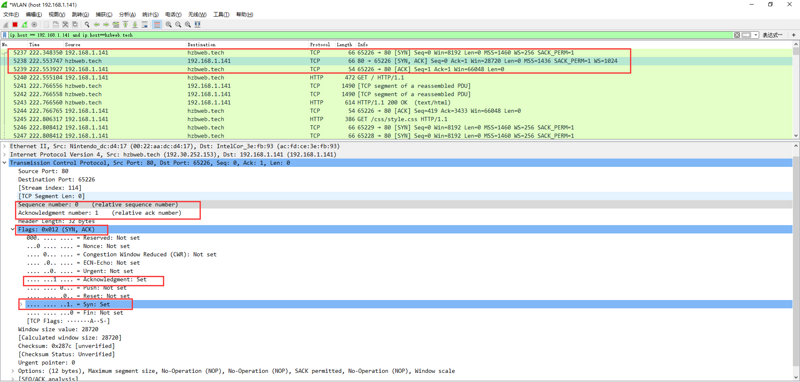Open the 表达式 expression builder
The image size is (800, 382).
click(x=772, y=35)
